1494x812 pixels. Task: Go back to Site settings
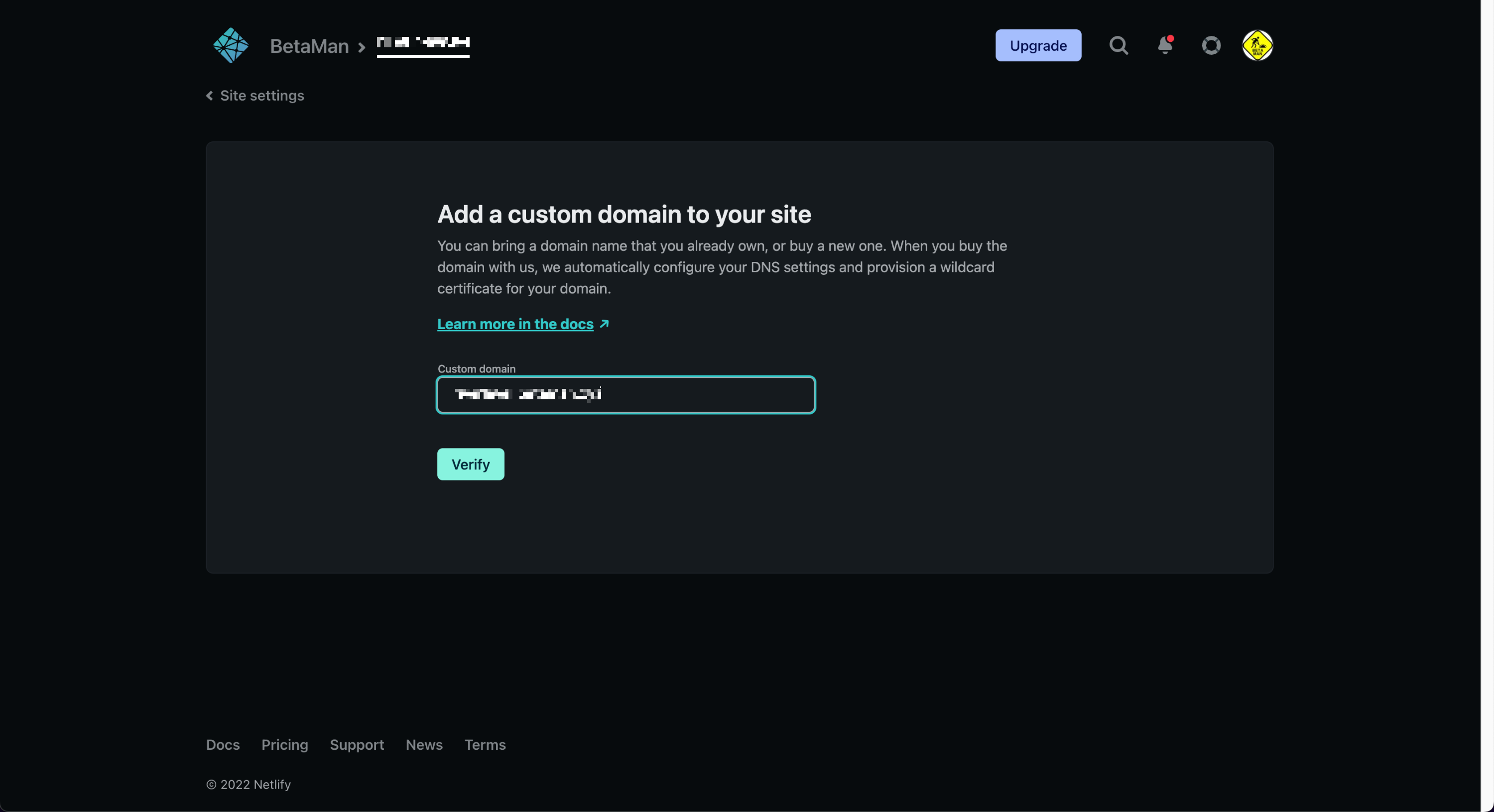[x=261, y=96]
